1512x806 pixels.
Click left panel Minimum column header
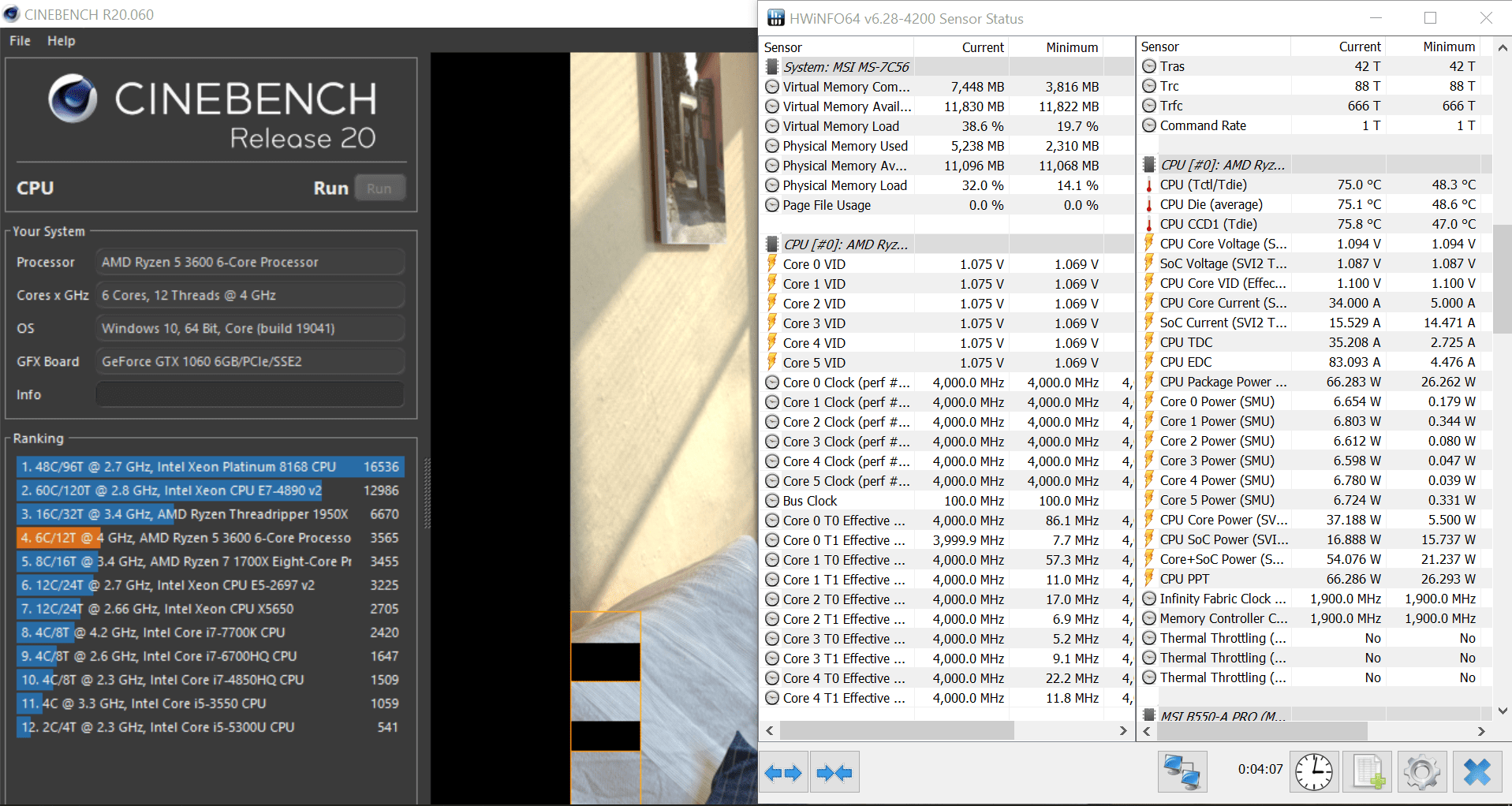pyautogui.click(x=1056, y=47)
